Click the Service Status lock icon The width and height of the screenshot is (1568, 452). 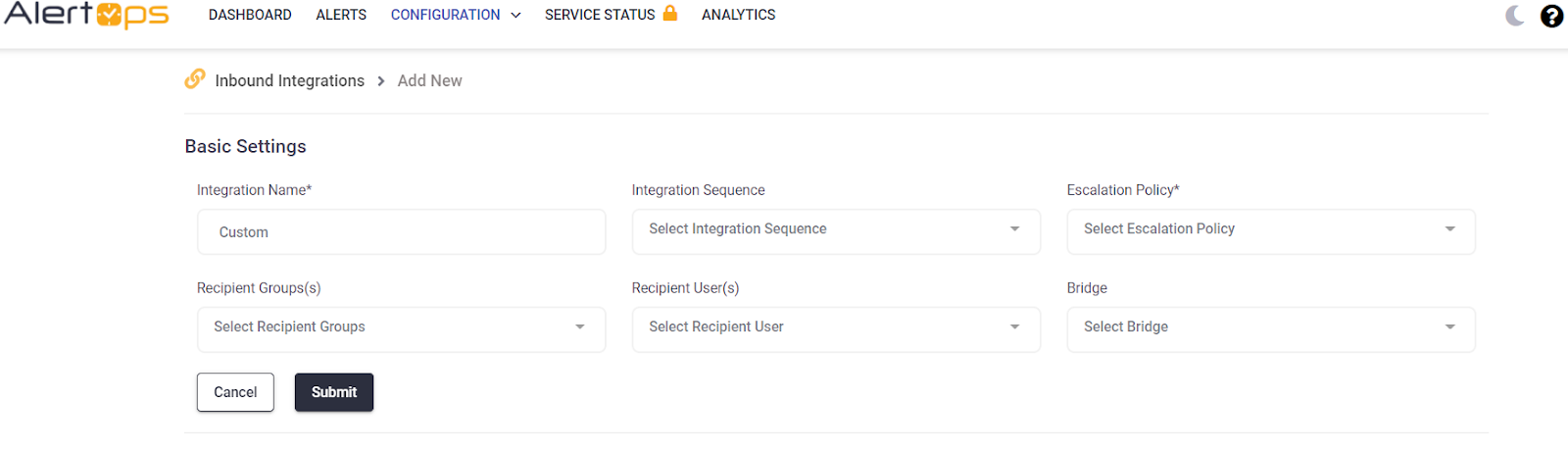pyautogui.click(x=670, y=14)
